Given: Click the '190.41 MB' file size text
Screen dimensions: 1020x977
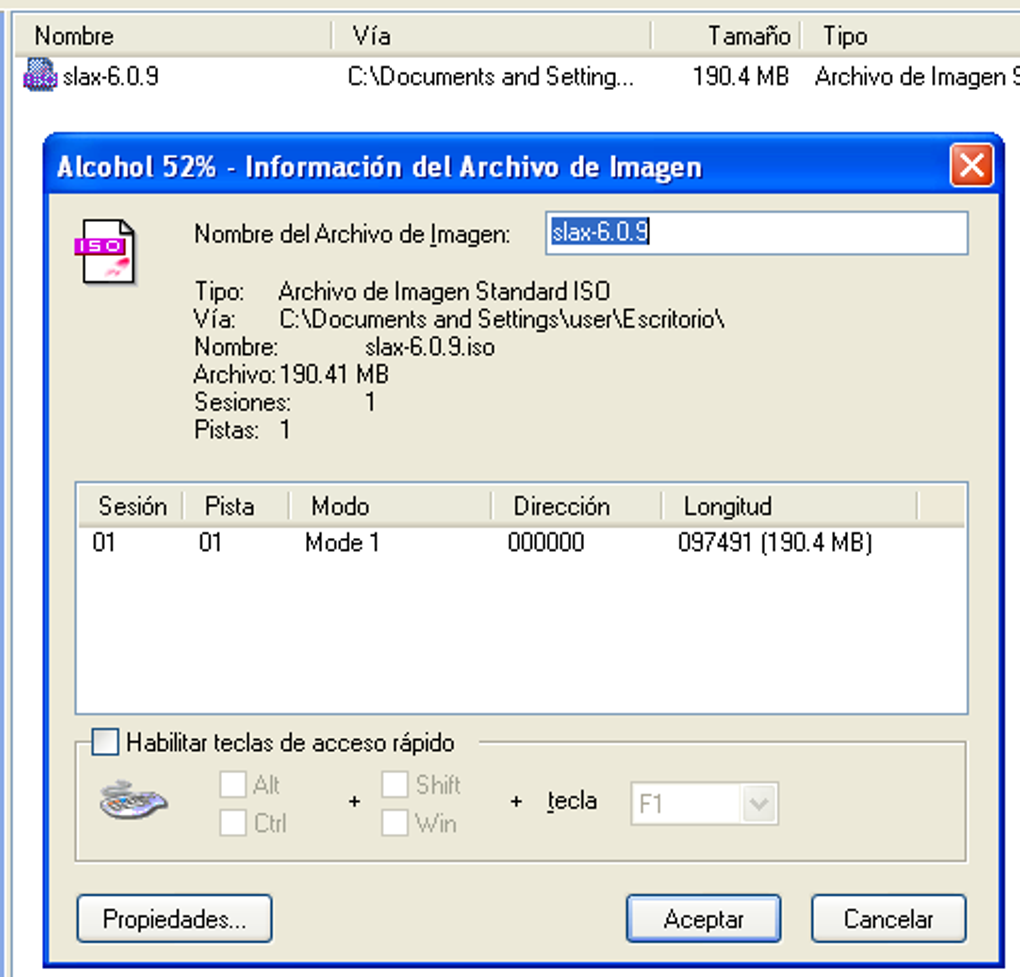Looking at the screenshot, I should point(334,374).
